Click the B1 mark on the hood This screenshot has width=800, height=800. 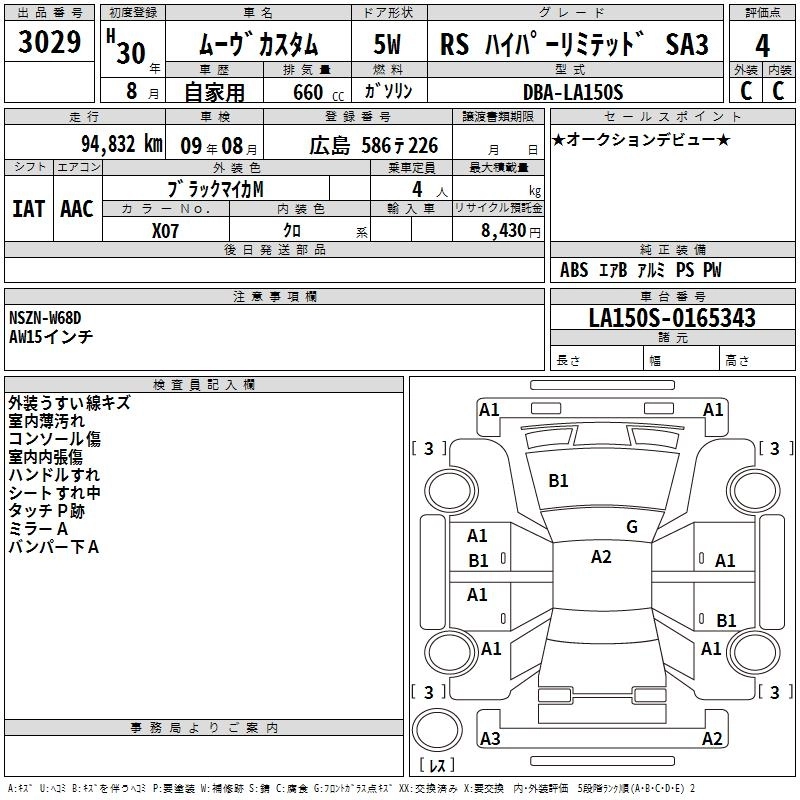(x=558, y=481)
